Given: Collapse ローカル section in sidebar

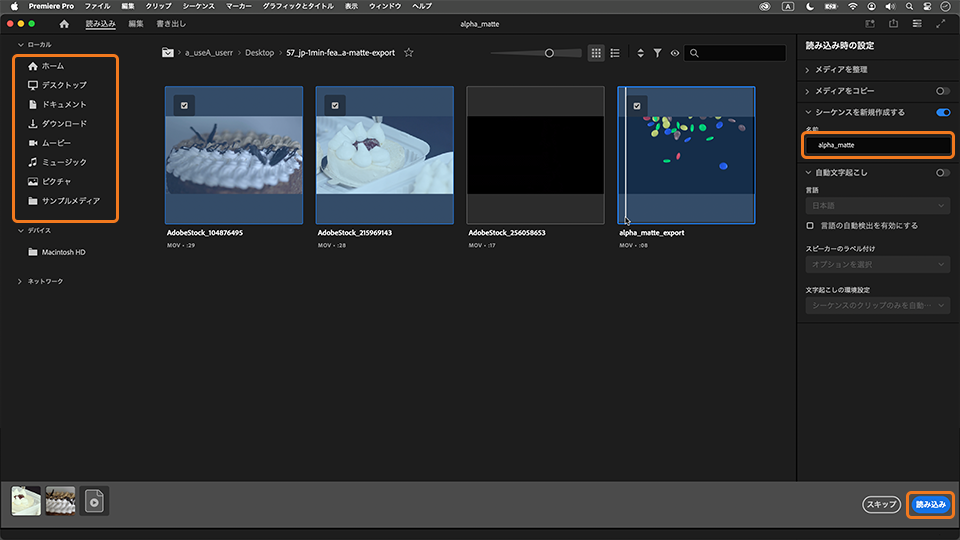Looking at the screenshot, I should 20,45.
